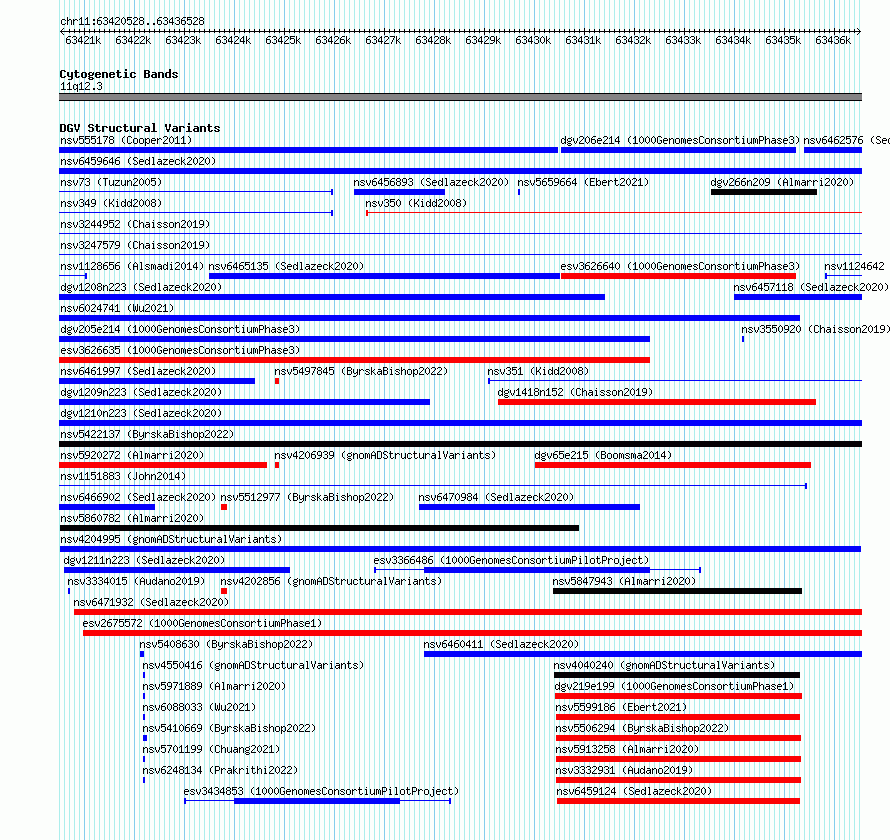Image resolution: width=890 pixels, height=840 pixels.
Task: Select the red nsv5599186 (Ebert2021) bar
Action: [x=678, y=717]
